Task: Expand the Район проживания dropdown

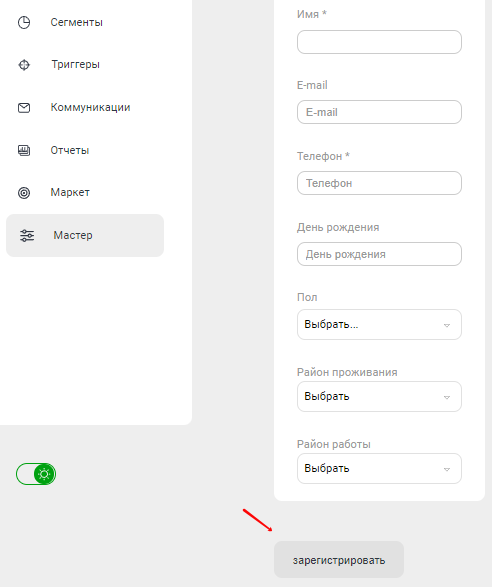Action: tap(379, 396)
